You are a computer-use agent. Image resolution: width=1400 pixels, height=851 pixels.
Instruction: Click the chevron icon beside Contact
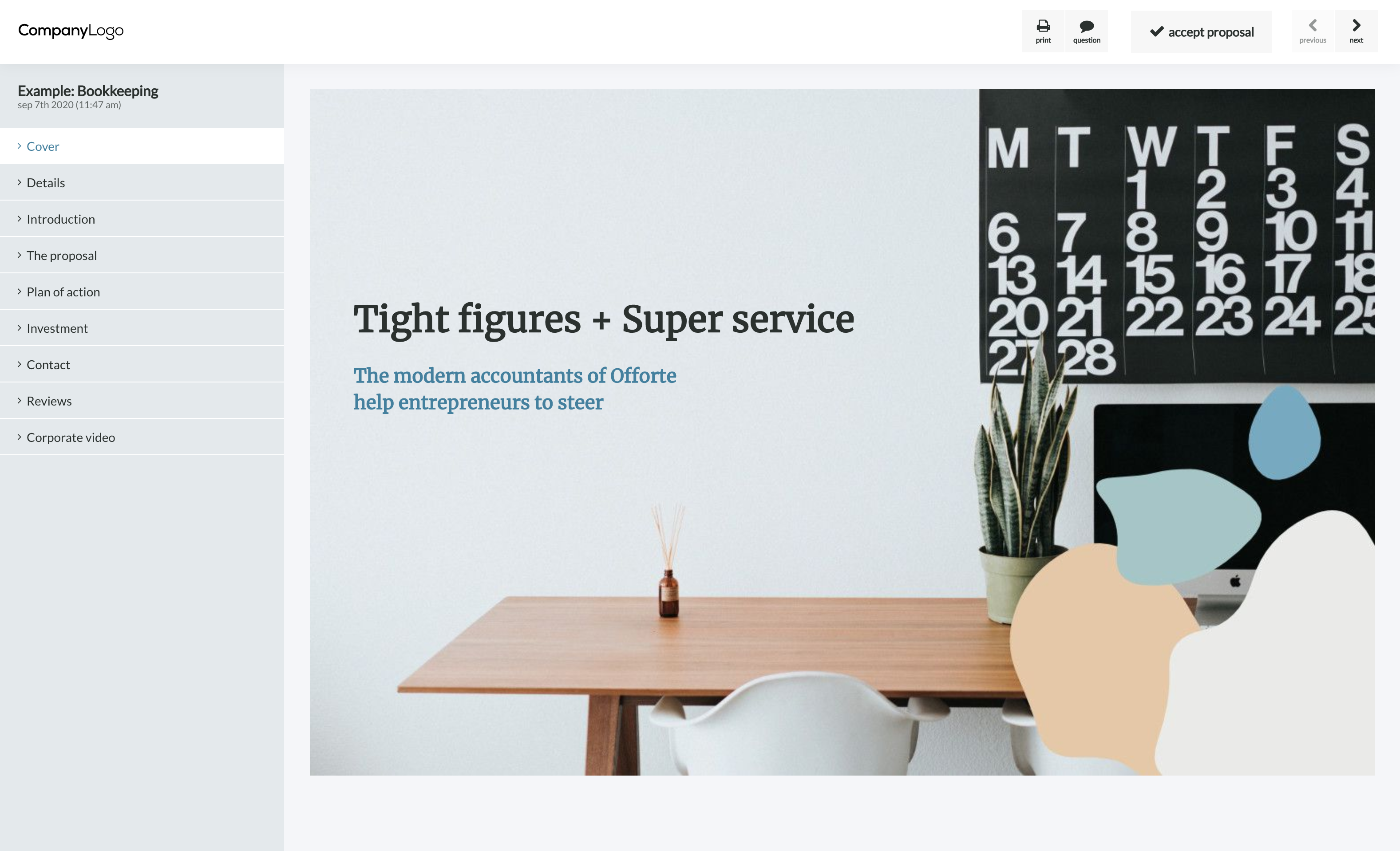20,364
